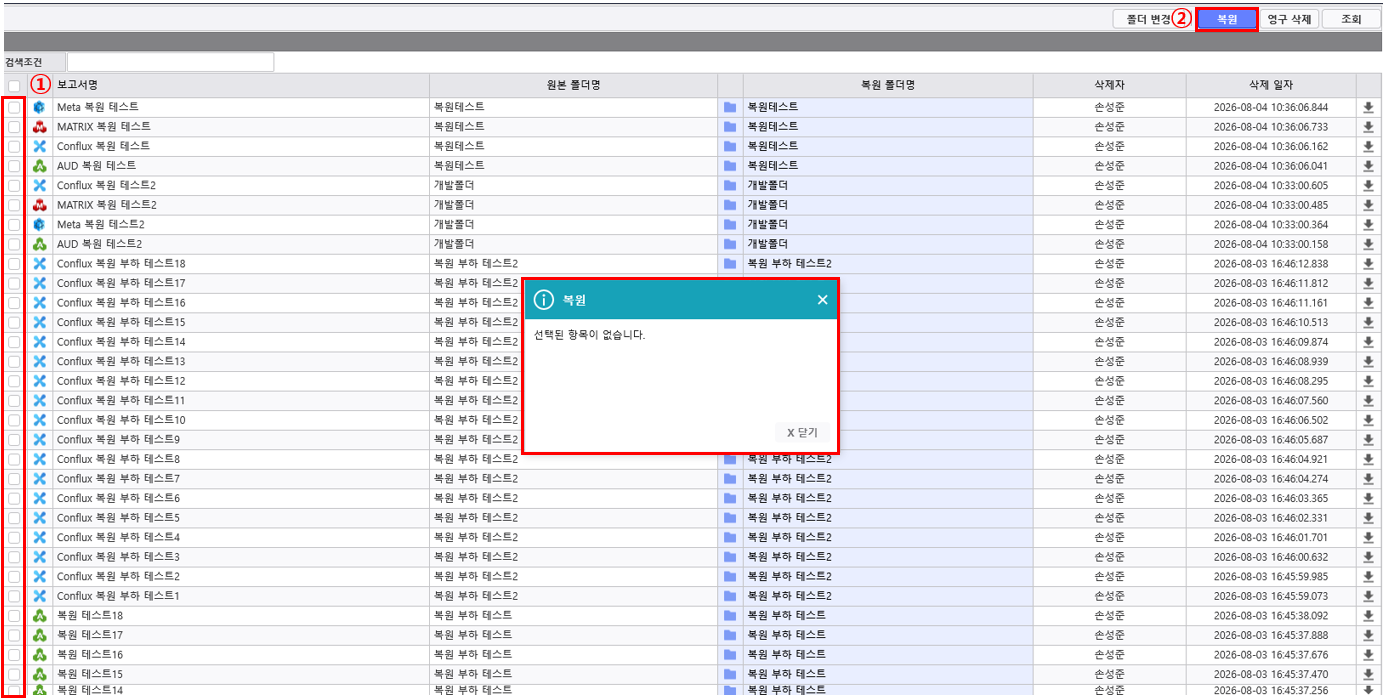Click the 복원 restore button
This screenshot has height=698, width=1383.
click(x=1226, y=19)
